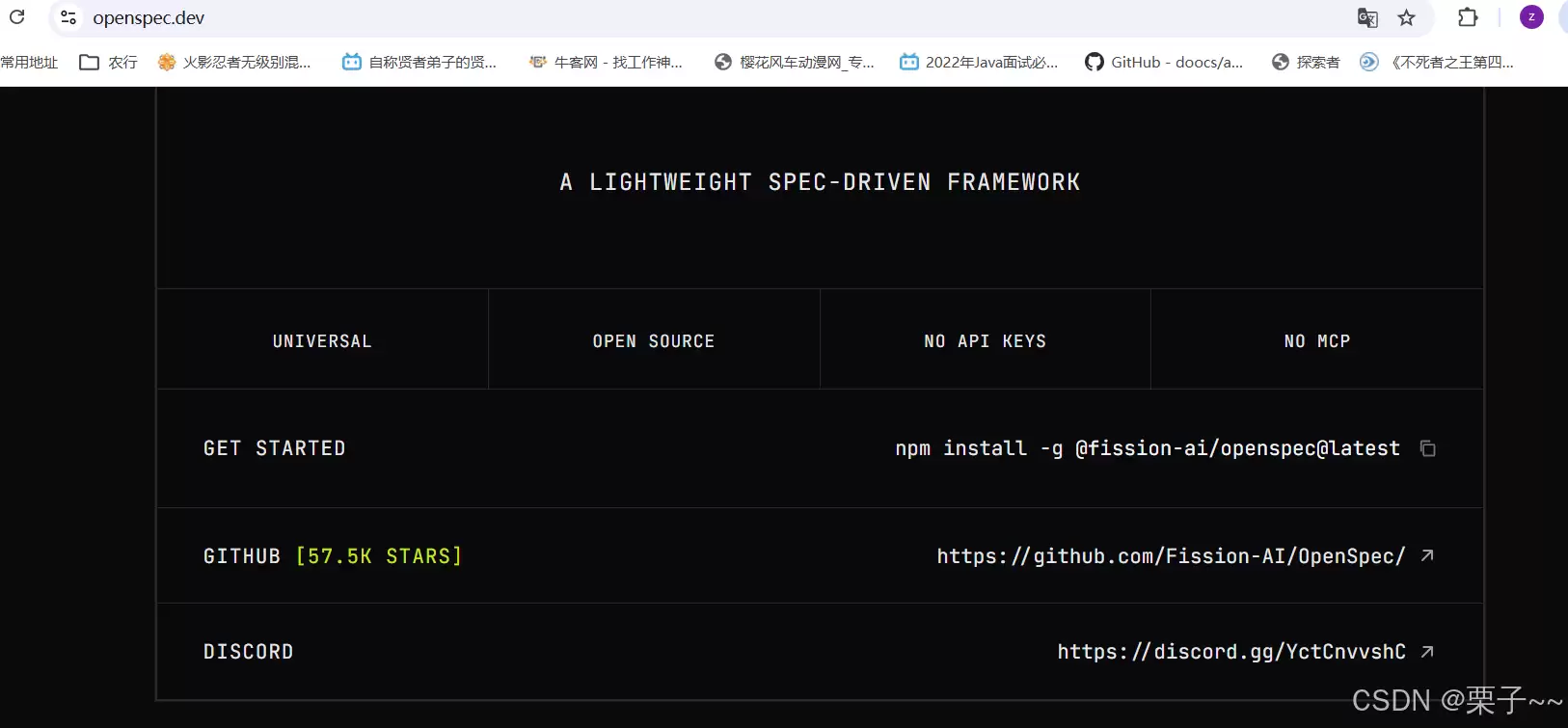Open the 《不死者之王第四 bookmark
Viewport: 1568px width, 728px height.
1437,63
